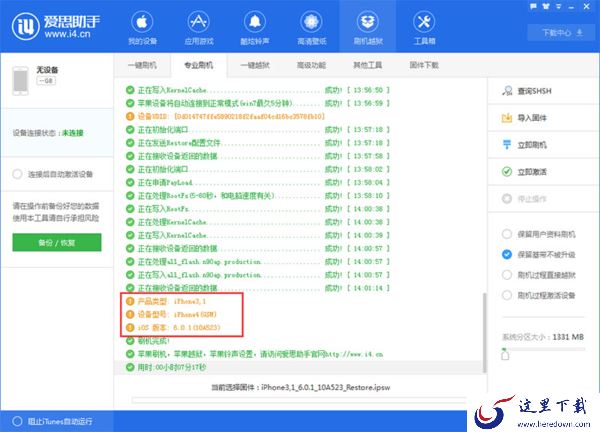Go to 酷炫铃声 ringtones section
This screenshot has height=432, width=600.
(x=255, y=28)
